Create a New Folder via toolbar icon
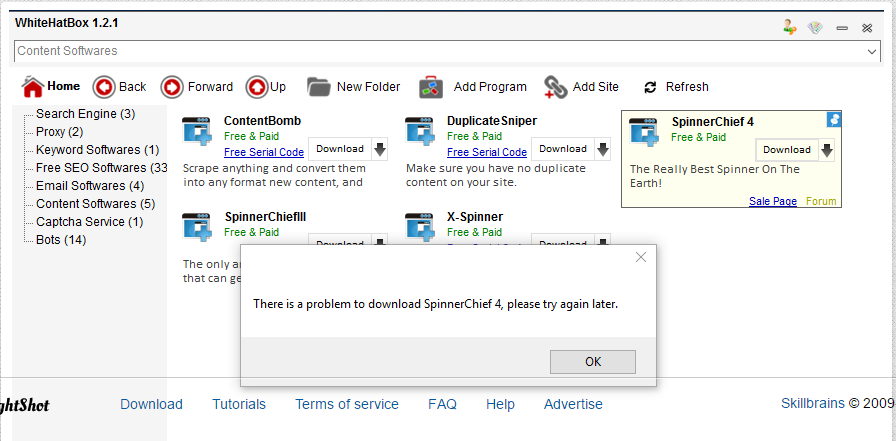The image size is (896, 441). coord(319,87)
